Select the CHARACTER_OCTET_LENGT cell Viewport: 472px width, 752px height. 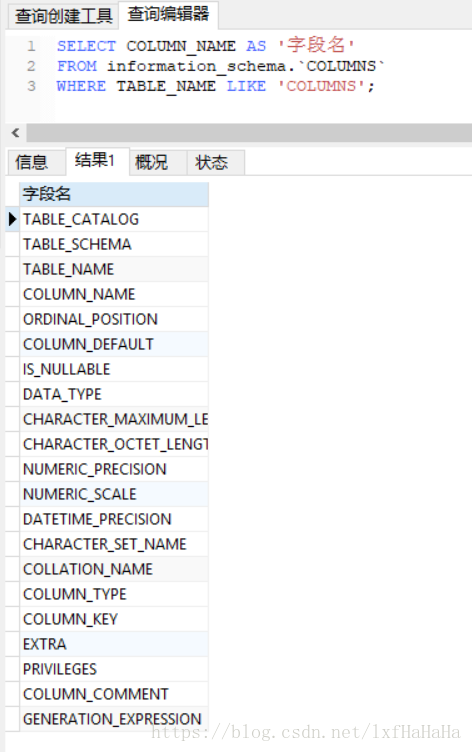coord(114,444)
